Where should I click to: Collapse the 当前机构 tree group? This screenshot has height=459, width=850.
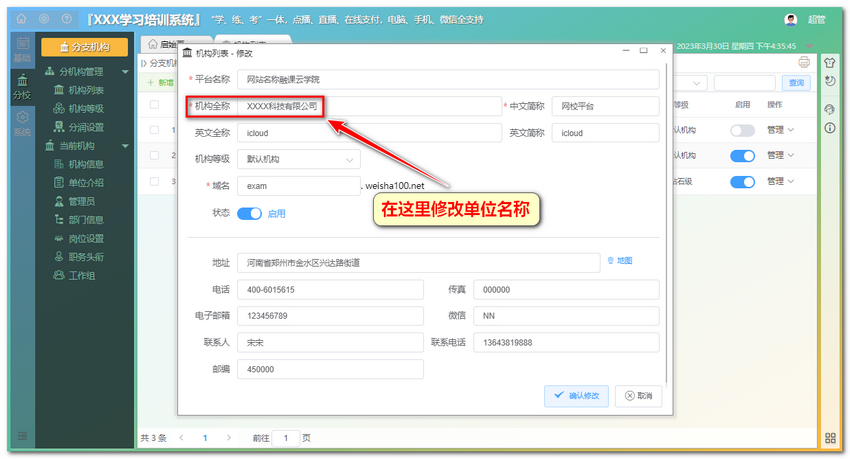tap(125, 146)
